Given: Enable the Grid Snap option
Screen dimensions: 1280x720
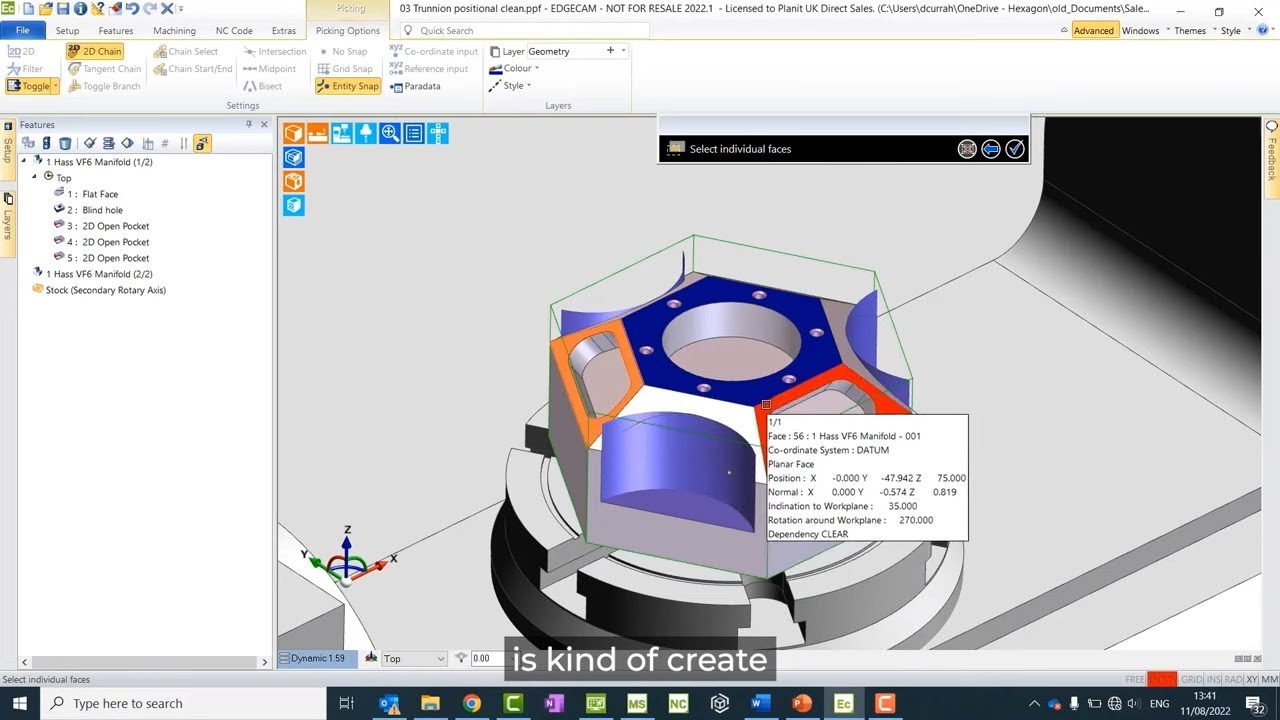Looking at the screenshot, I should [x=345, y=69].
